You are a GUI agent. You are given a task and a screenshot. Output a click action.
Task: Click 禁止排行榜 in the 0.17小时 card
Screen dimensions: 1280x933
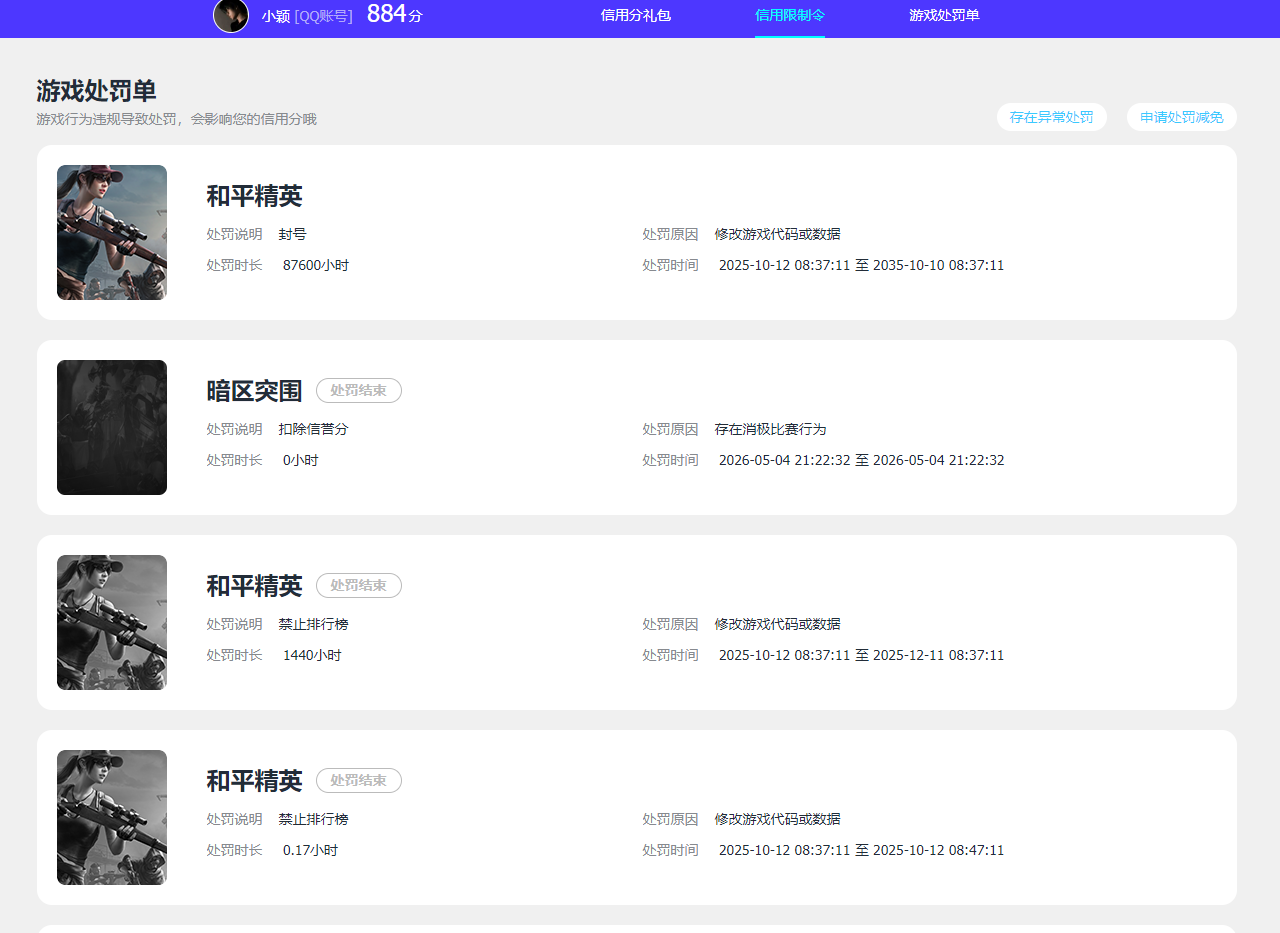pos(314,819)
